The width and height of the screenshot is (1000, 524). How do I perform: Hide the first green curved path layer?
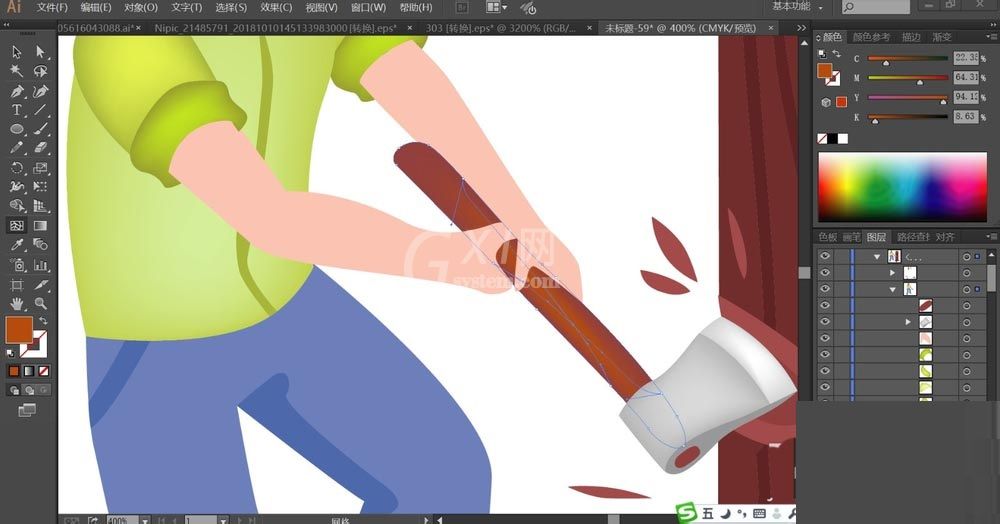(x=825, y=354)
